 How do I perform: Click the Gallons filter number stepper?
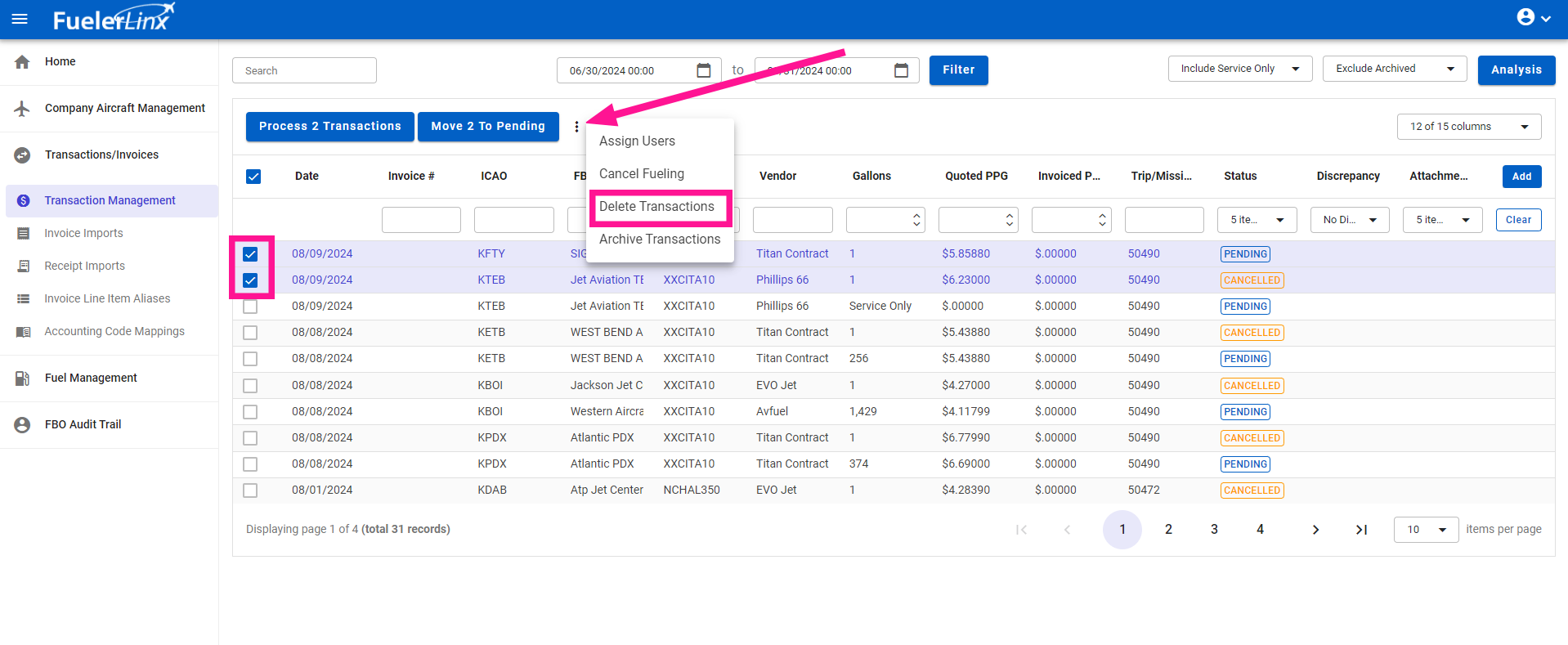[x=916, y=220]
